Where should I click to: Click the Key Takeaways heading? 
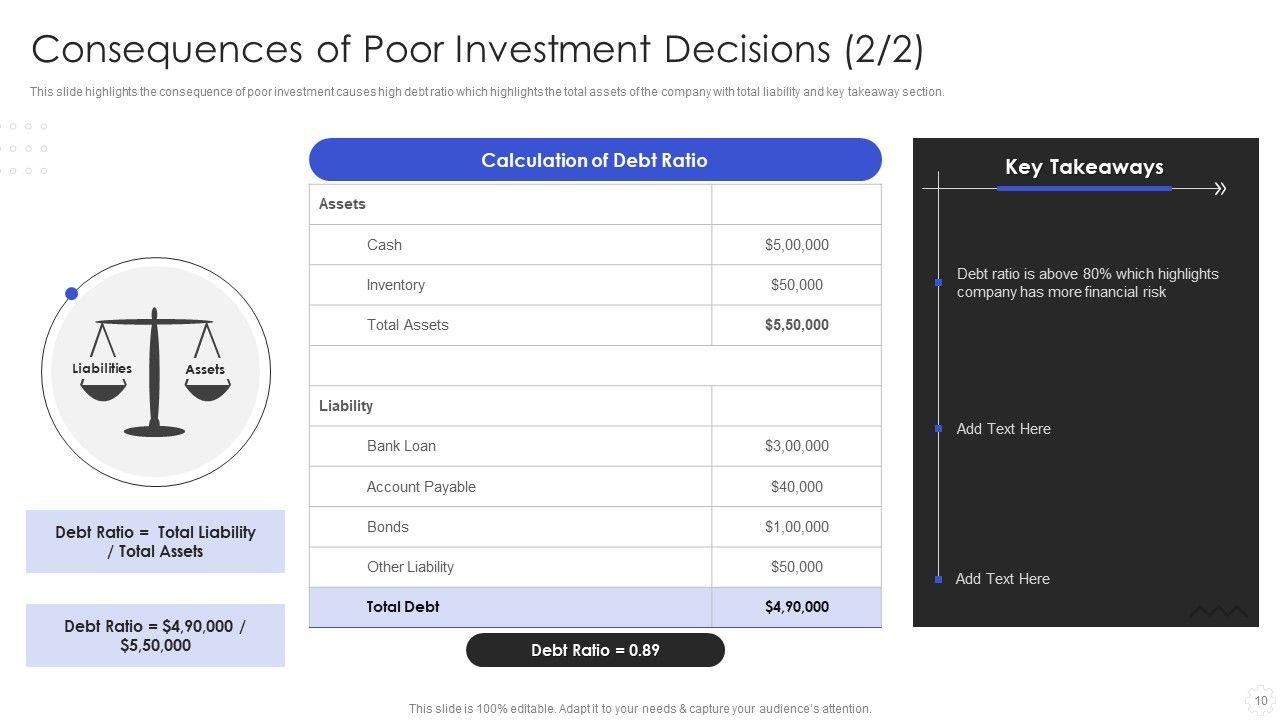[1084, 167]
